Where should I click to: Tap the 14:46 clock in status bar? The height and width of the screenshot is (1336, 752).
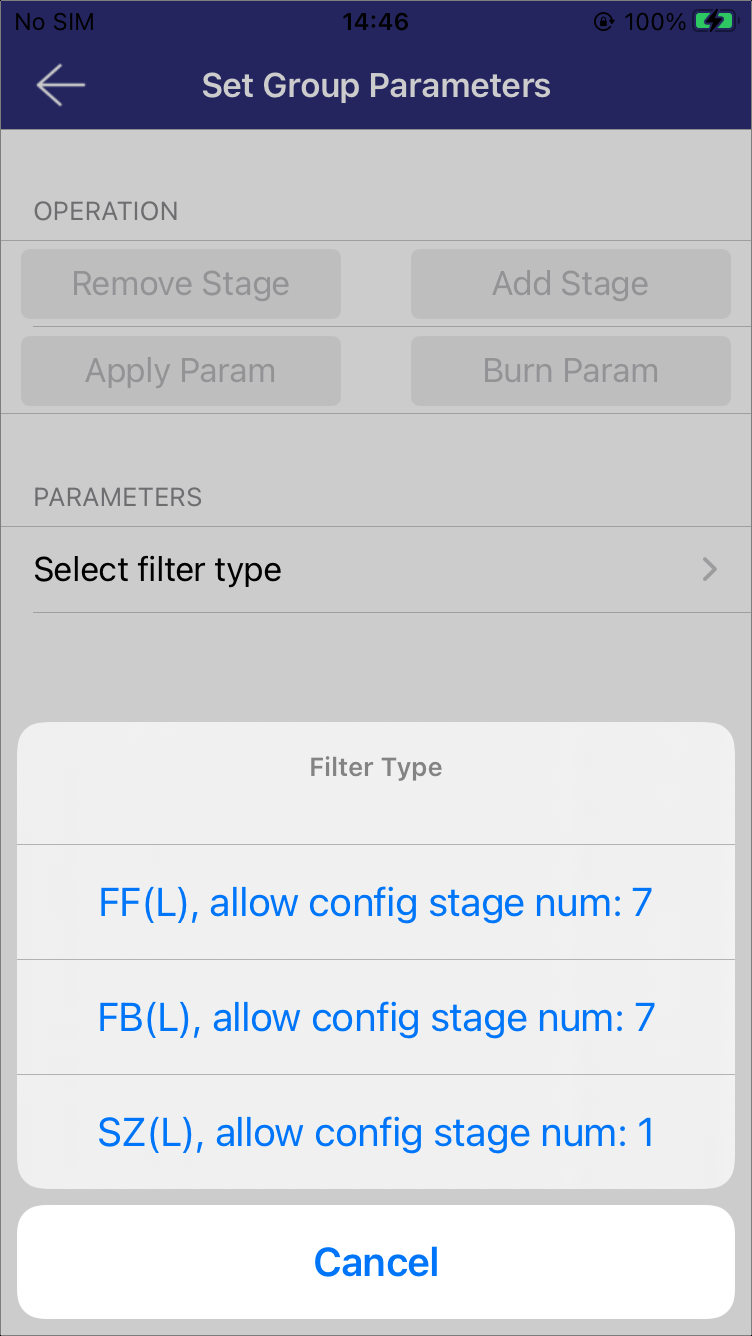[x=376, y=21]
